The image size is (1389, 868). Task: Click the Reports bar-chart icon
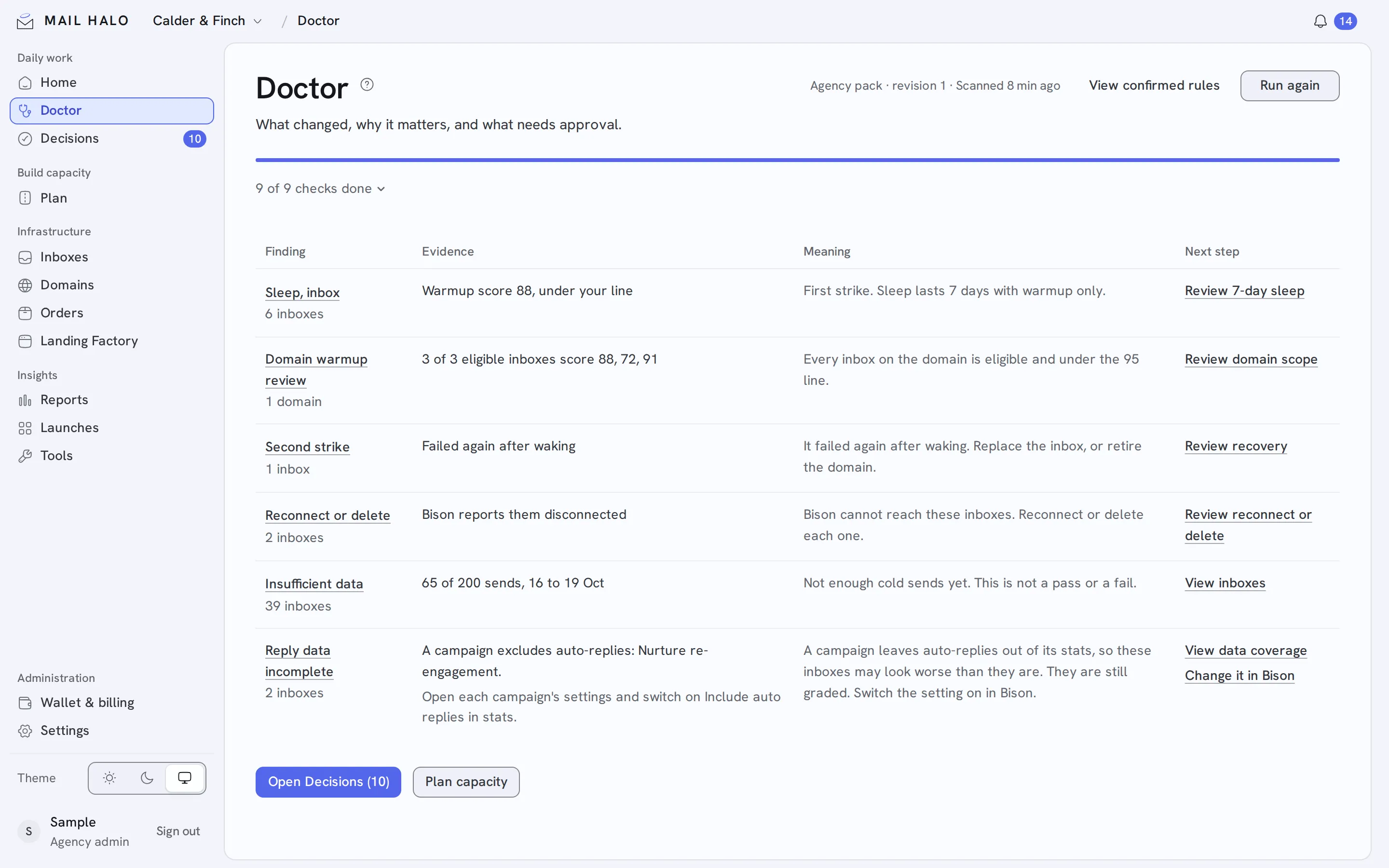coord(25,400)
